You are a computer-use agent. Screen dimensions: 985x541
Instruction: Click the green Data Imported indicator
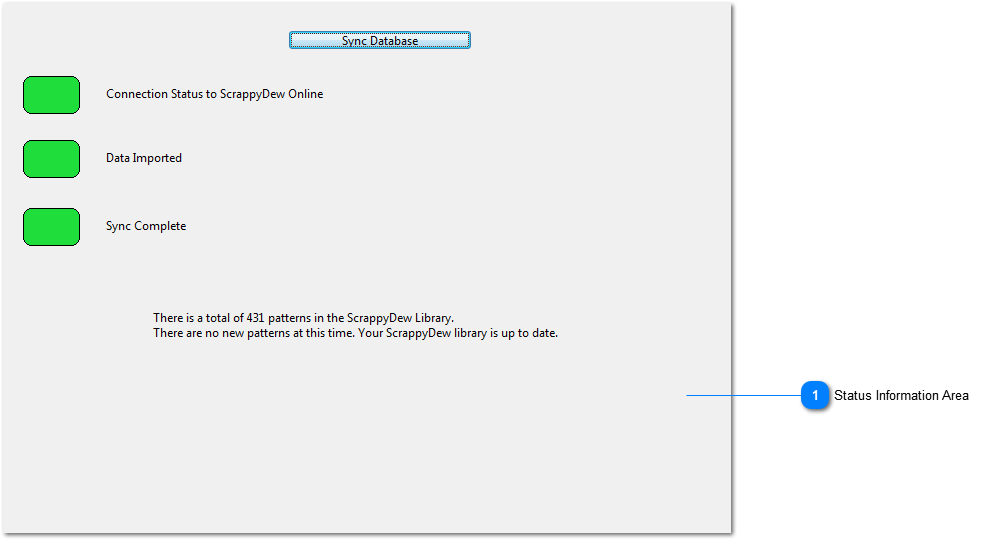[51, 159]
